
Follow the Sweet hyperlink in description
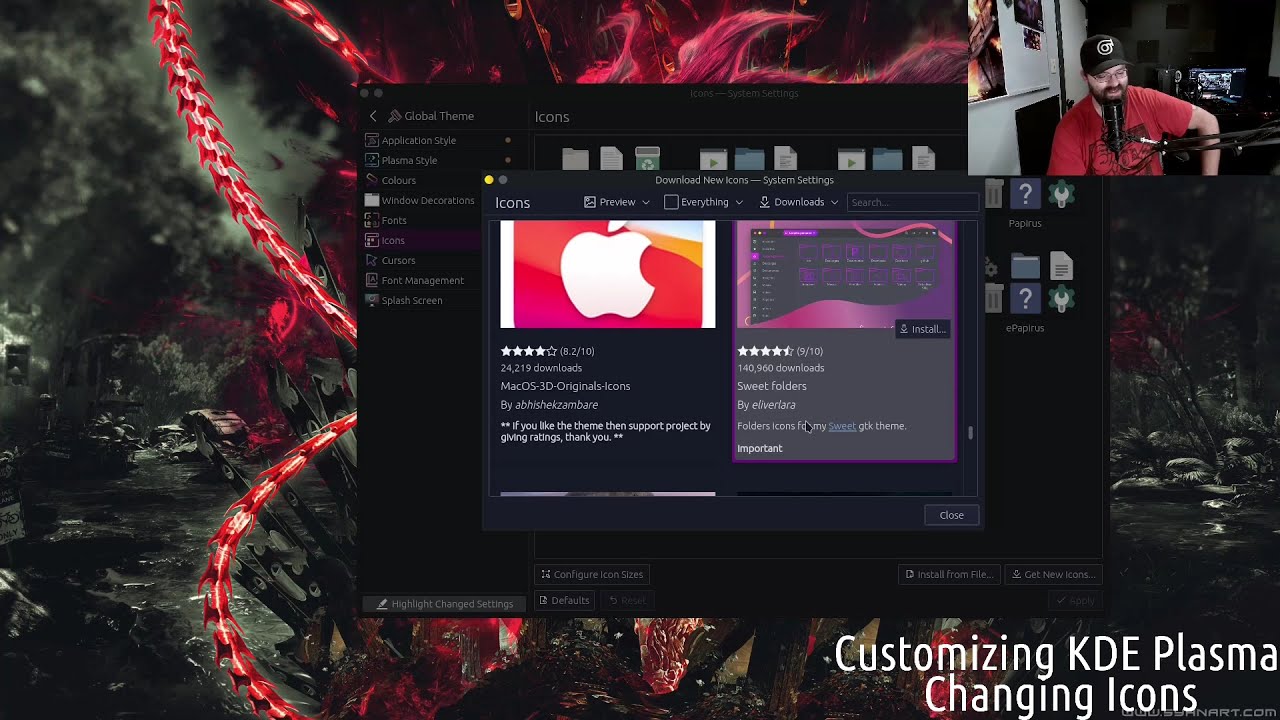tap(842, 426)
